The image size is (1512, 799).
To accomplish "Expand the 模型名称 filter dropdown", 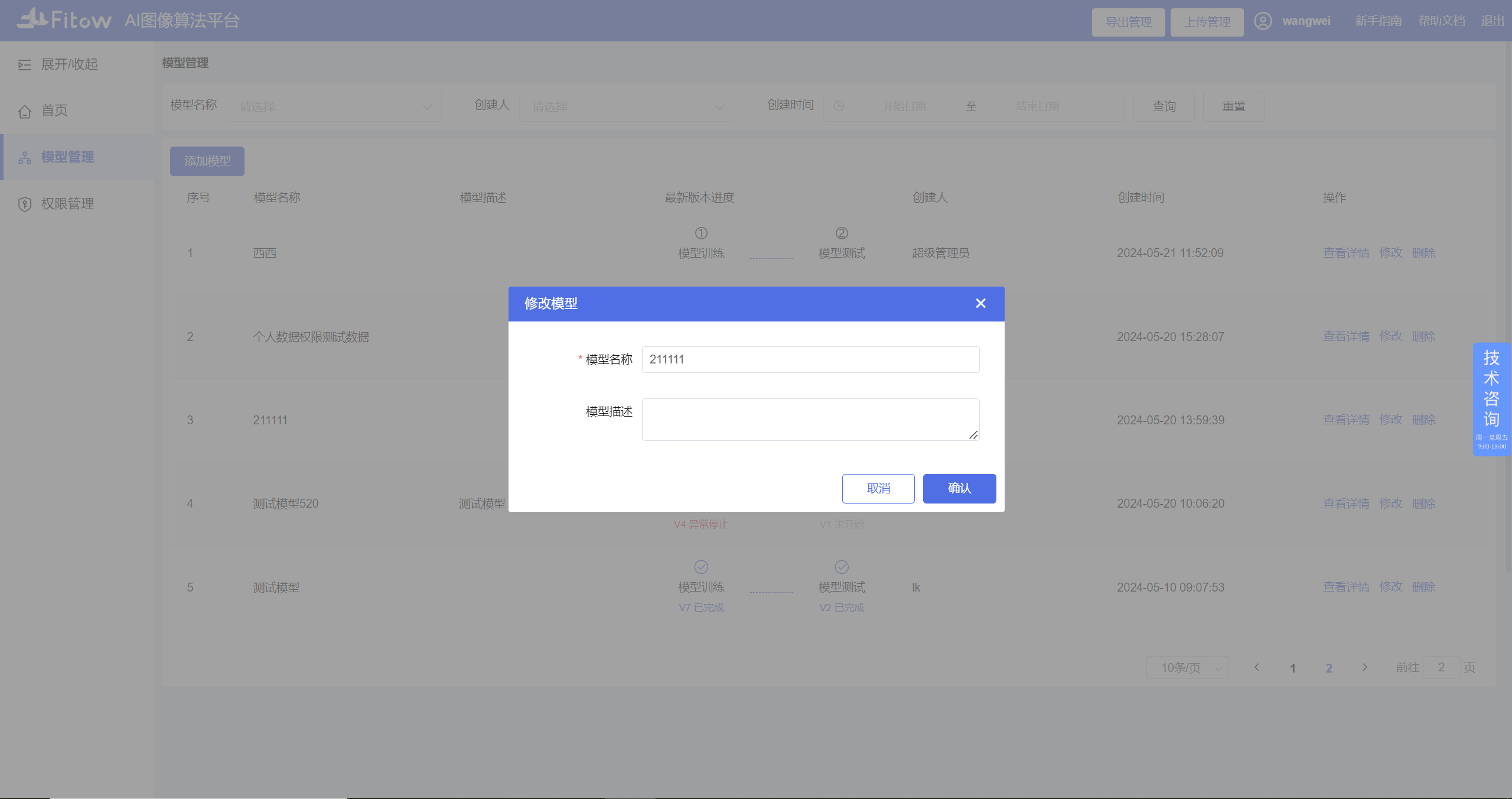I will pos(334,106).
